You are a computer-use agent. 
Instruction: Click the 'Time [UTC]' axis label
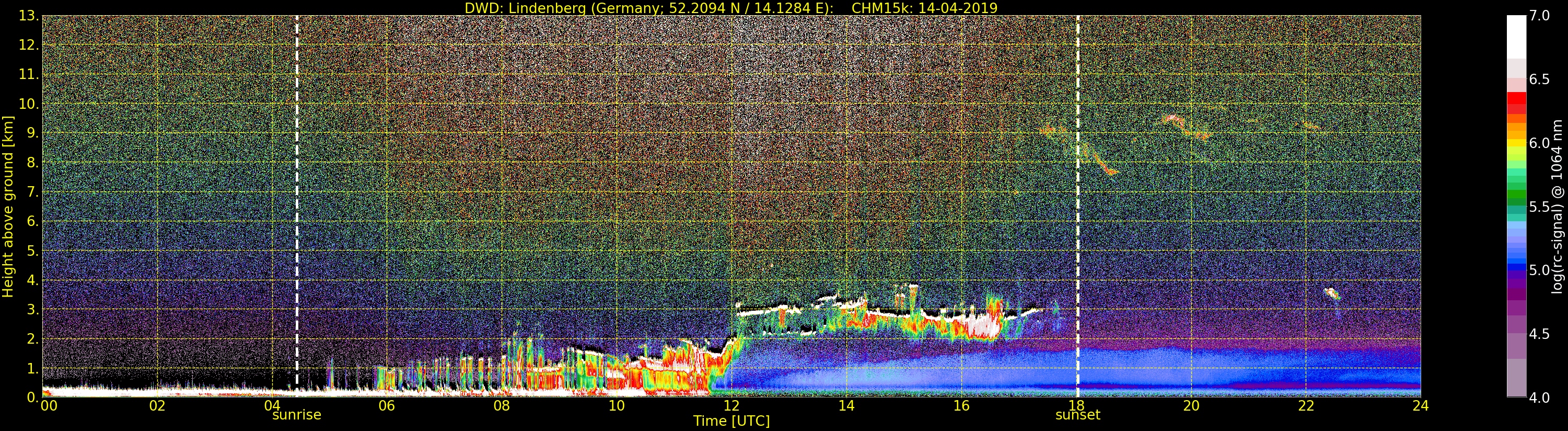731,421
